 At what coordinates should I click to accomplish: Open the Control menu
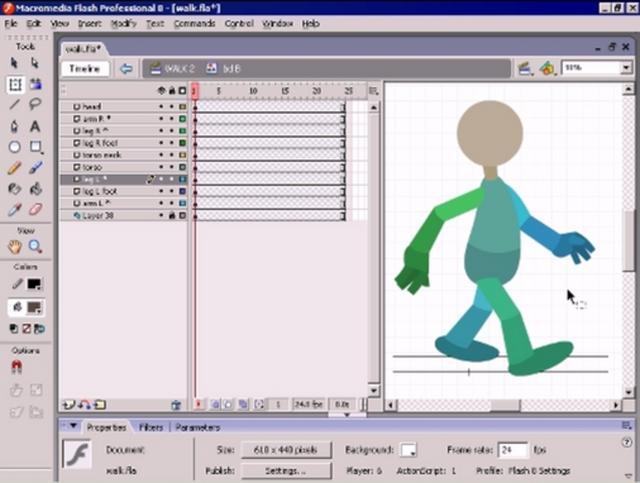point(239,24)
